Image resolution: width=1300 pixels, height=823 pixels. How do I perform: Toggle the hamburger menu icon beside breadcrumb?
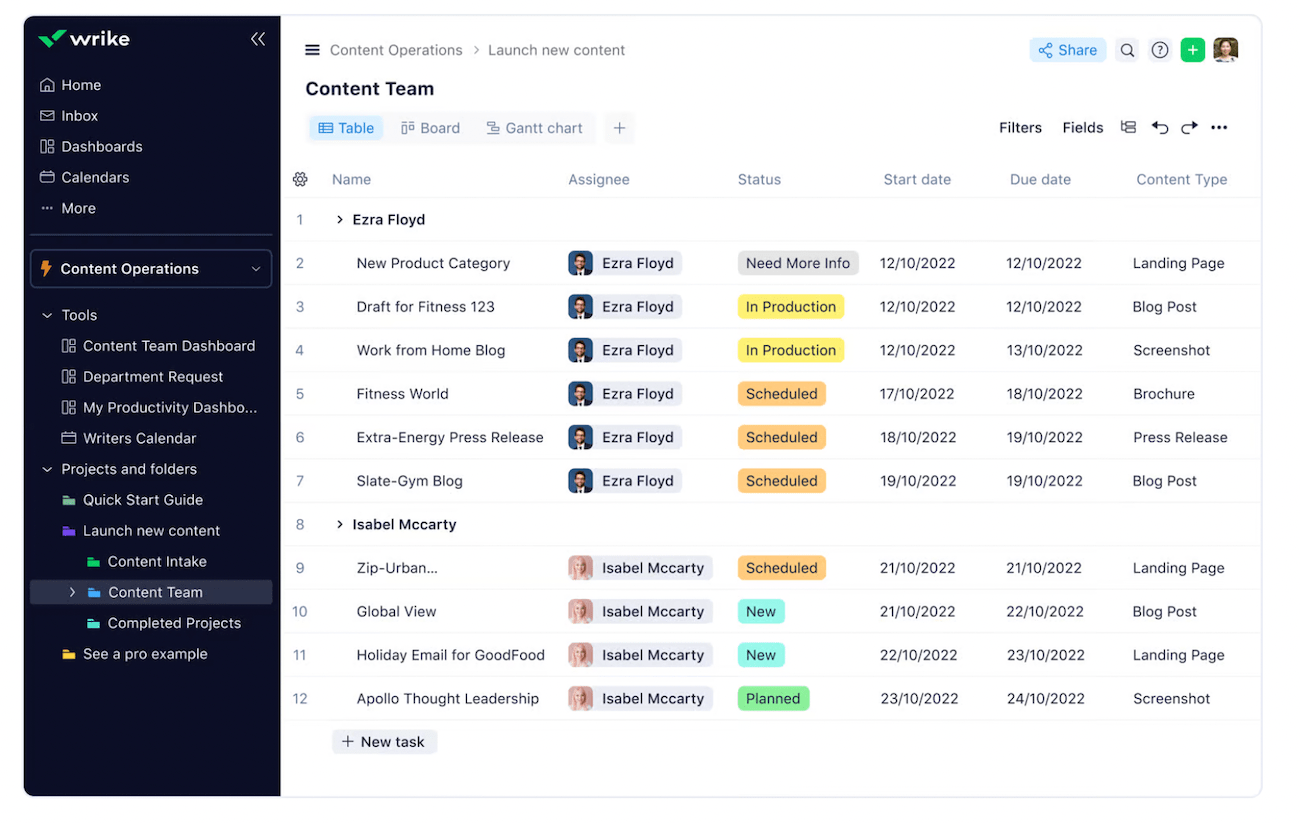[x=312, y=50]
